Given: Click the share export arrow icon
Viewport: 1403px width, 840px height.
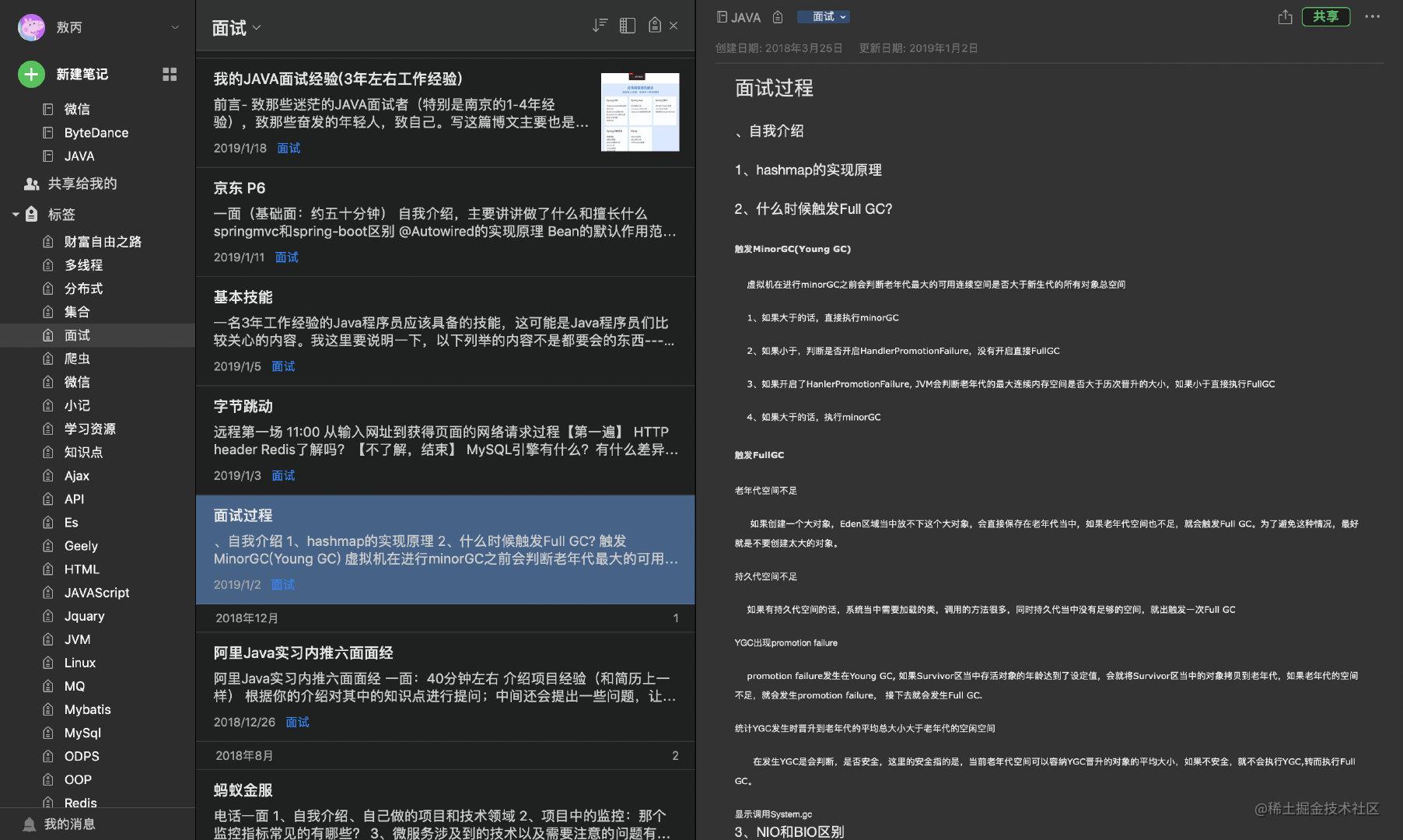Looking at the screenshot, I should click(1285, 16).
